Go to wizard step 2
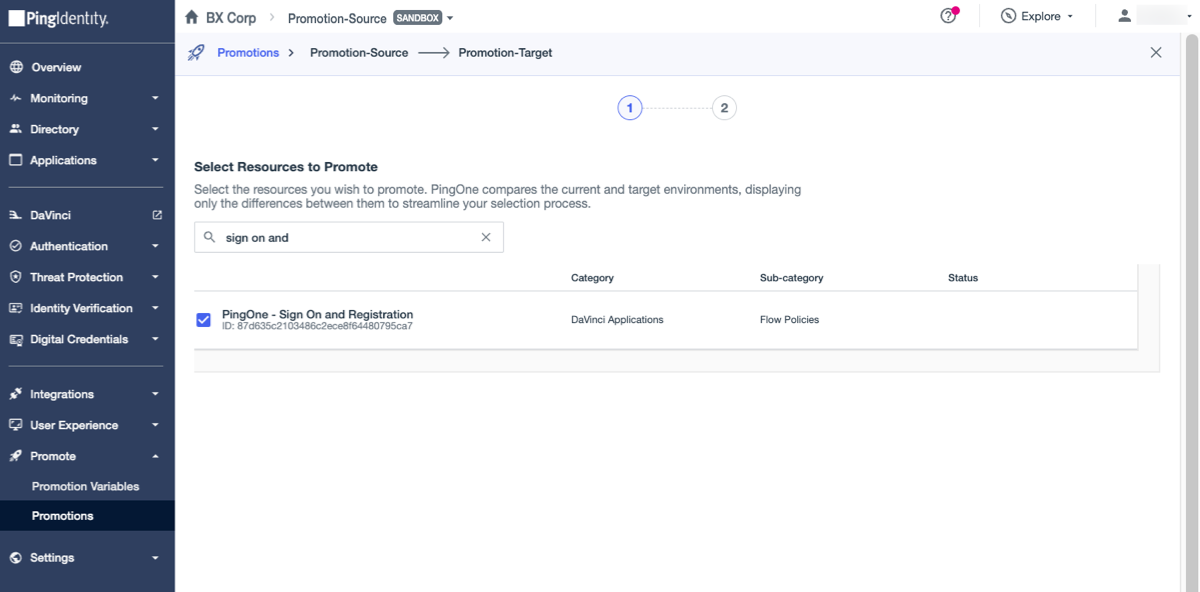 pos(724,107)
